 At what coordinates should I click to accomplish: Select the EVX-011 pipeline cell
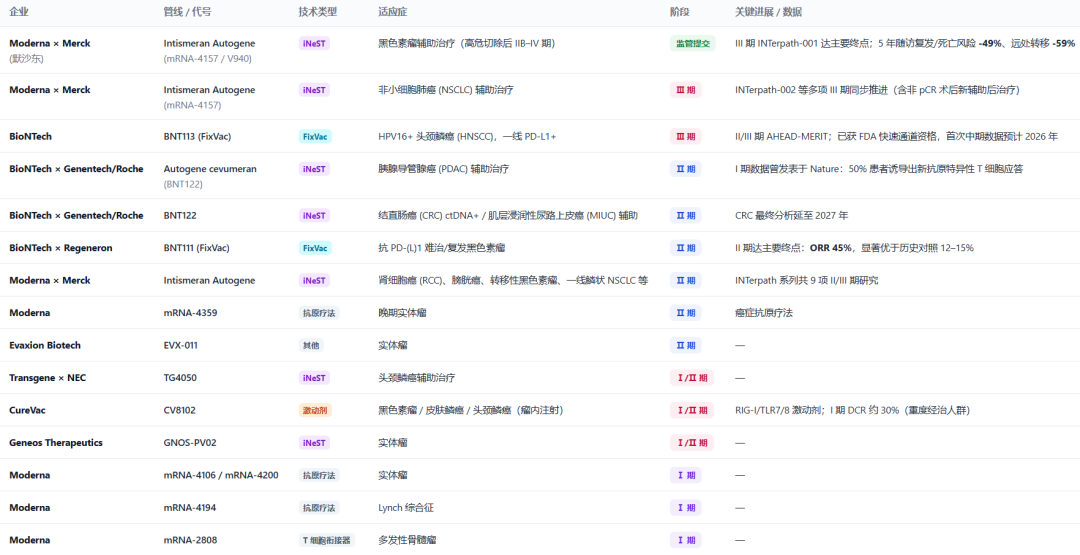click(x=180, y=345)
